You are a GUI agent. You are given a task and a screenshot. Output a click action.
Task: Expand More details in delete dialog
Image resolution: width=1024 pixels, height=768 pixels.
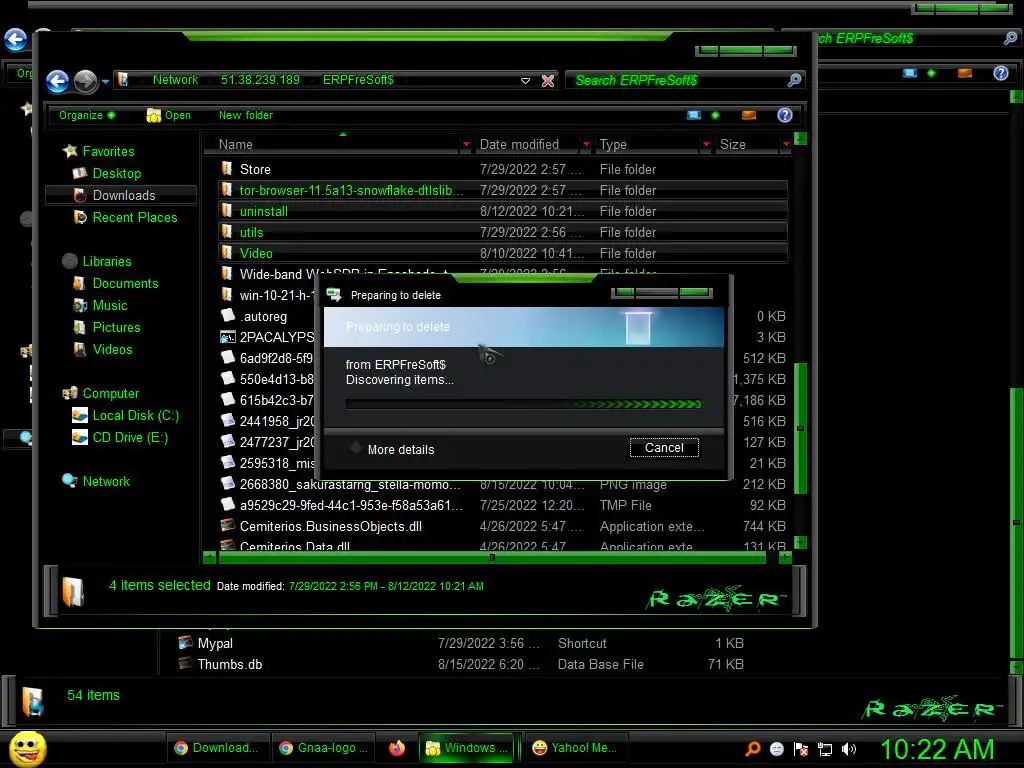(392, 449)
